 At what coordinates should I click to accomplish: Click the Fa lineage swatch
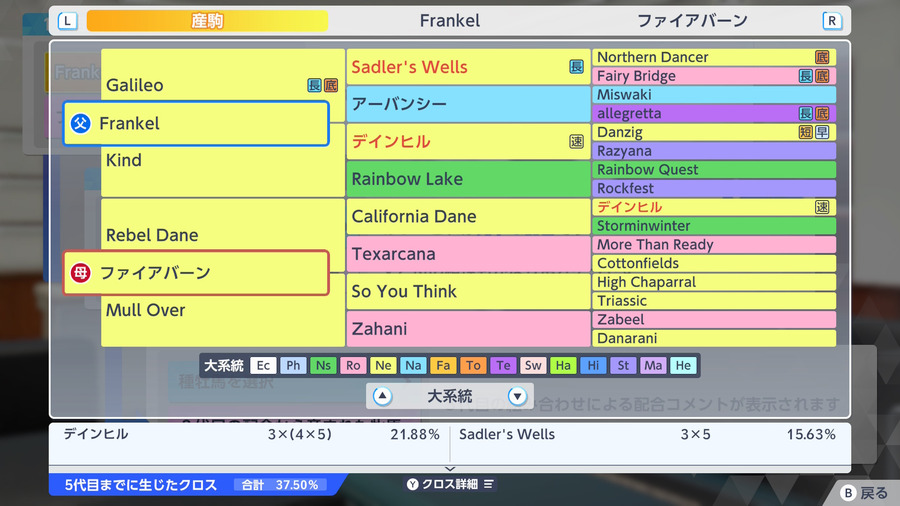pos(443,365)
